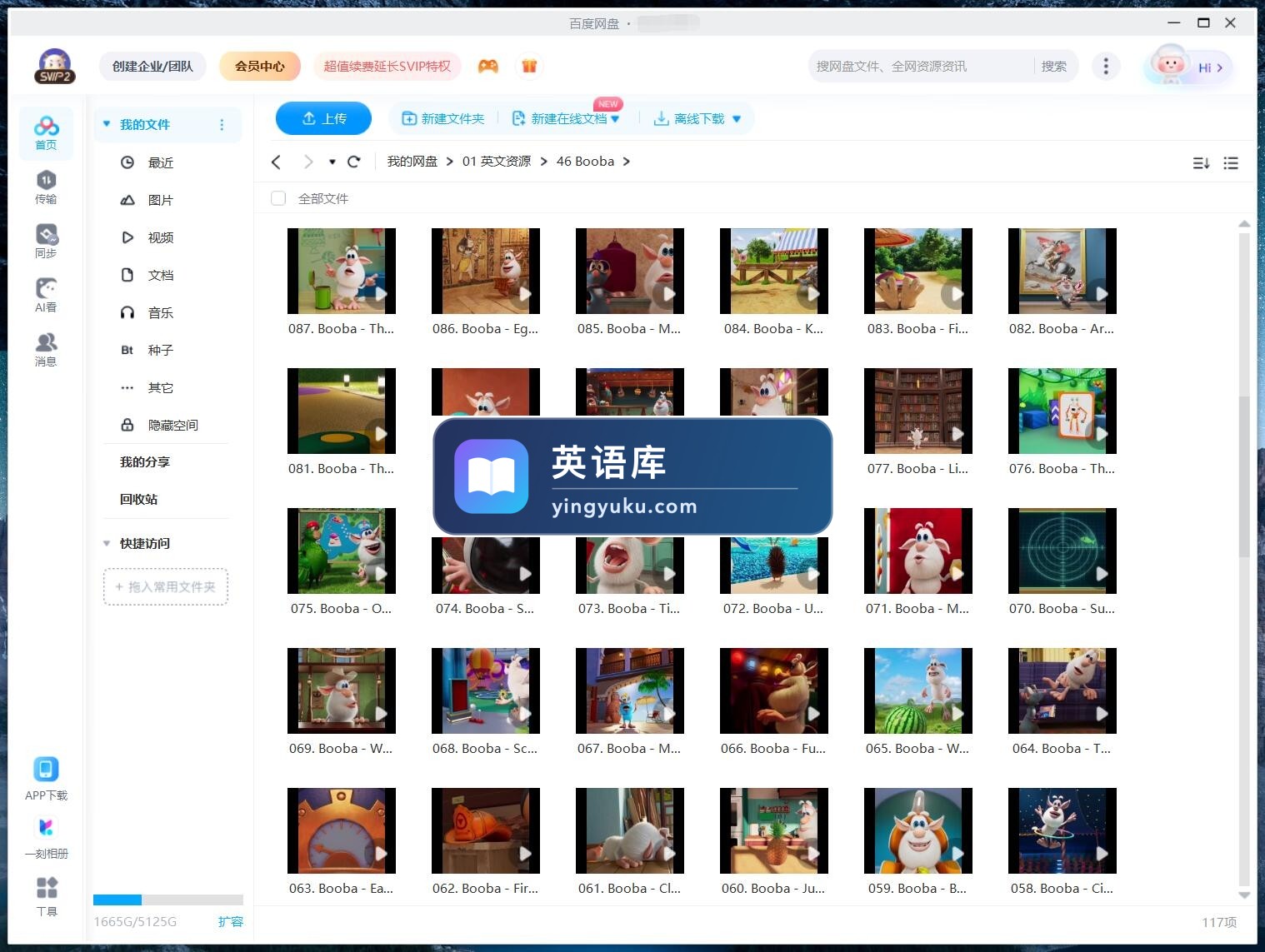This screenshot has height=952, width=1265.
Task: Open the 首页 home sidebar icon
Action: (x=46, y=132)
